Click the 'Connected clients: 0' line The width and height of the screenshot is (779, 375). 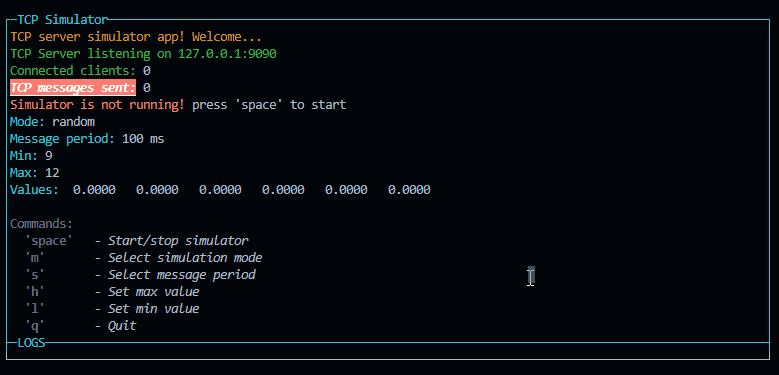click(x=80, y=71)
